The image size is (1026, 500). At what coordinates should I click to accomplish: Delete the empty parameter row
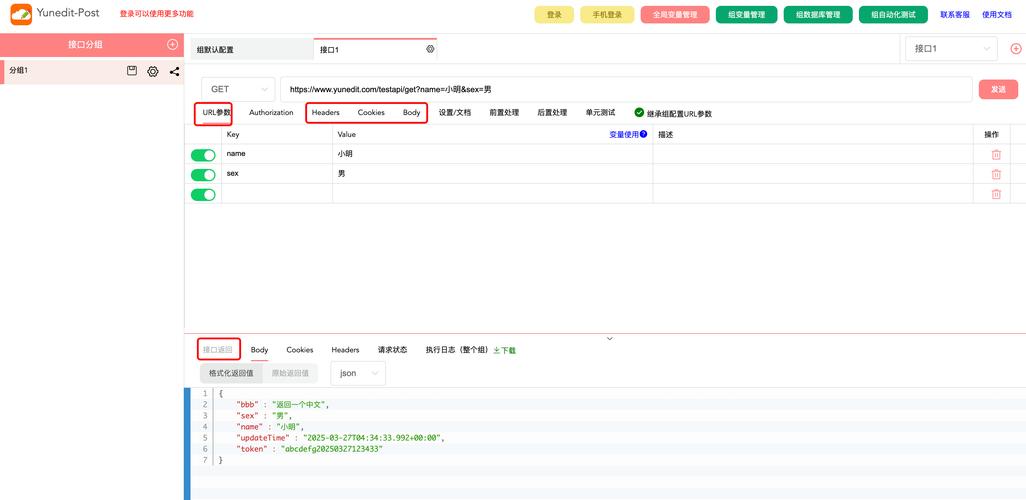coord(996,194)
